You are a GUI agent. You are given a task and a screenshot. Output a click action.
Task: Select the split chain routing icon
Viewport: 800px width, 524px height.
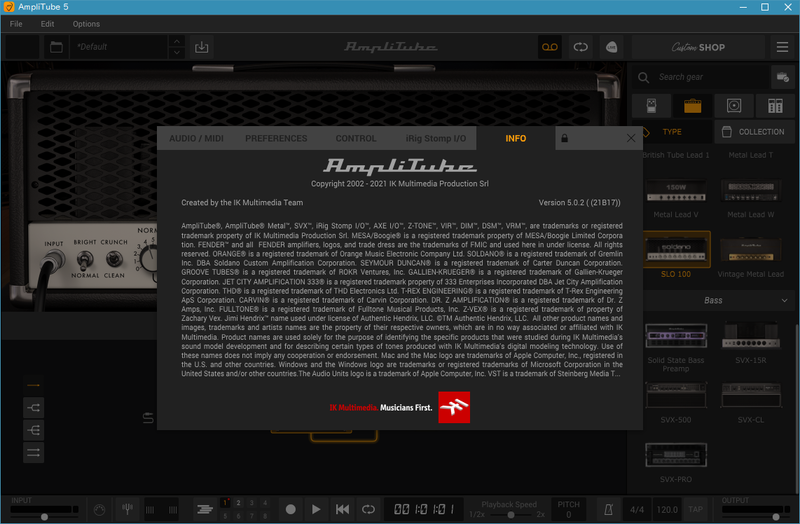pos(33,408)
